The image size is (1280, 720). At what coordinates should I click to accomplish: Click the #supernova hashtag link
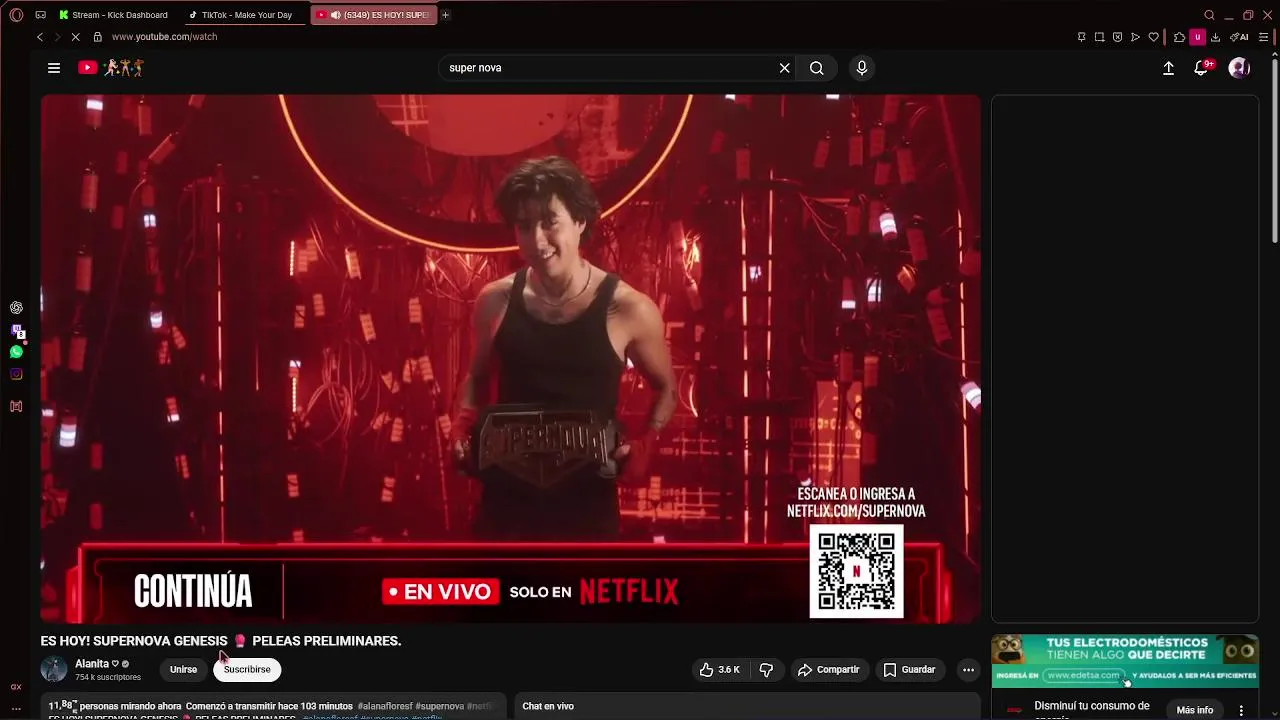(x=440, y=706)
